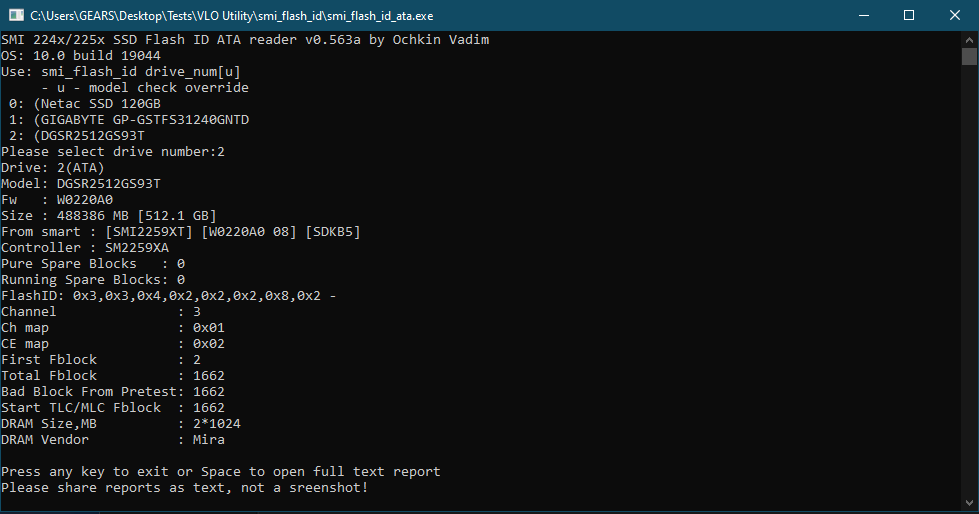
Task: Click the vertical scrollbar thumb
Action: tap(969, 57)
